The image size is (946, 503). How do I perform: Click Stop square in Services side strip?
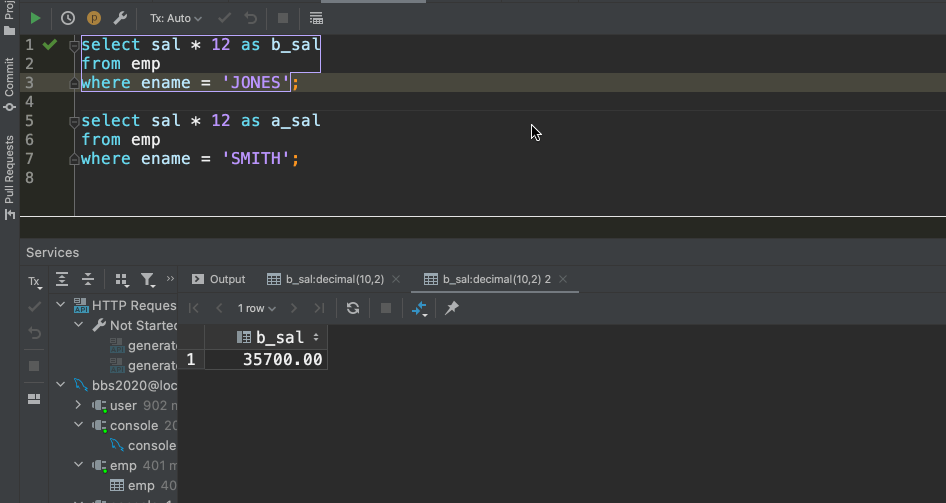[x=34, y=366]
